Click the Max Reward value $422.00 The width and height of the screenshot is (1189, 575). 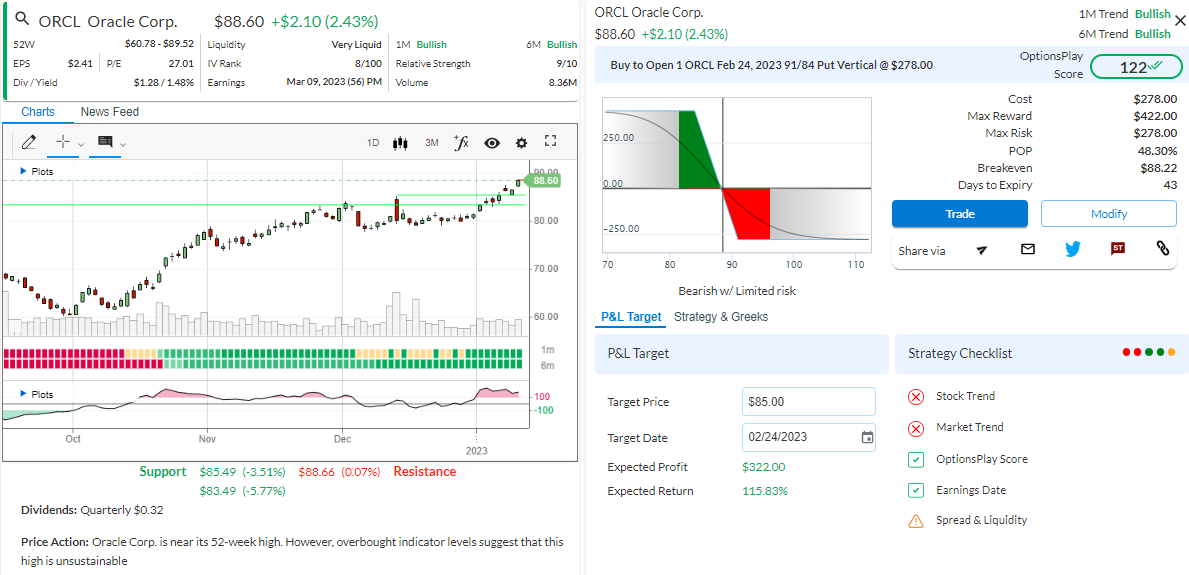tap(1156, 116)
